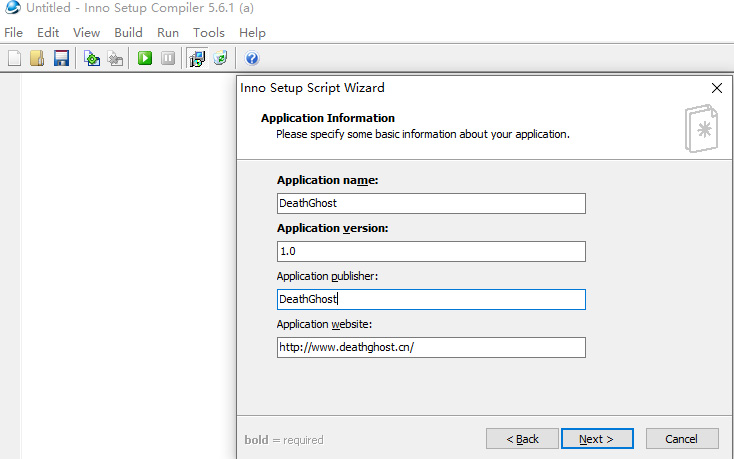Open the View menu
The width and height of the screenshot is (734, 459).
click(x=86, y=33)
